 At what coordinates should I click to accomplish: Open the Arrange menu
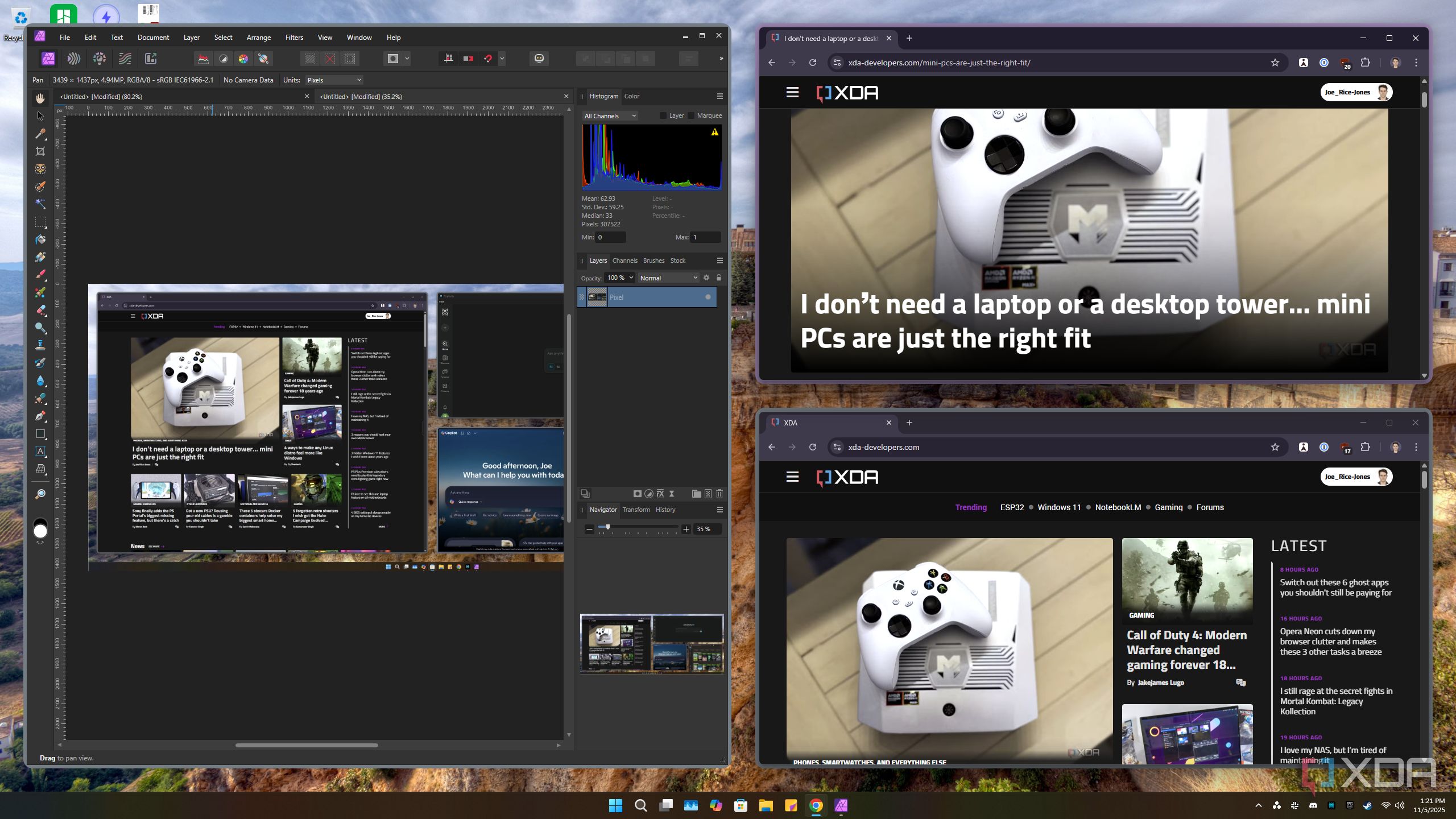click(x=259, y=38)
